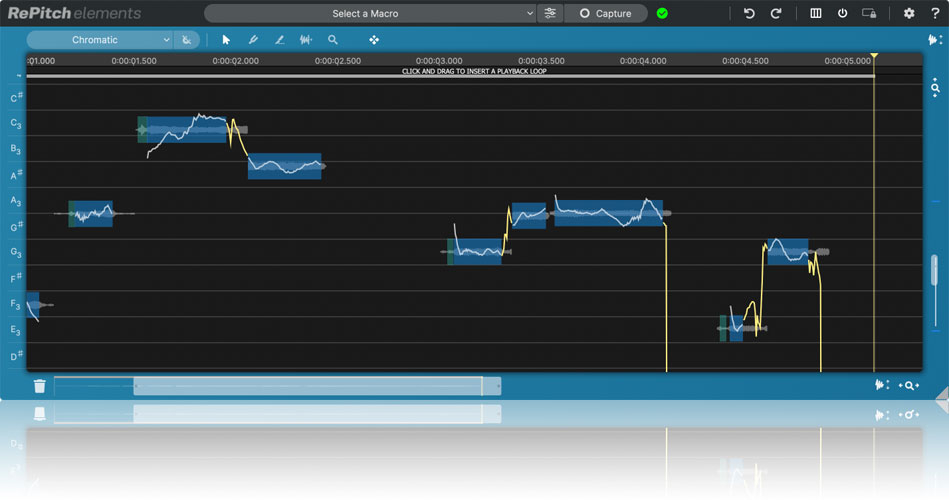Open macro settings sliders button
The height and width of the screenshot is (500, 949).
pos(550,13)
